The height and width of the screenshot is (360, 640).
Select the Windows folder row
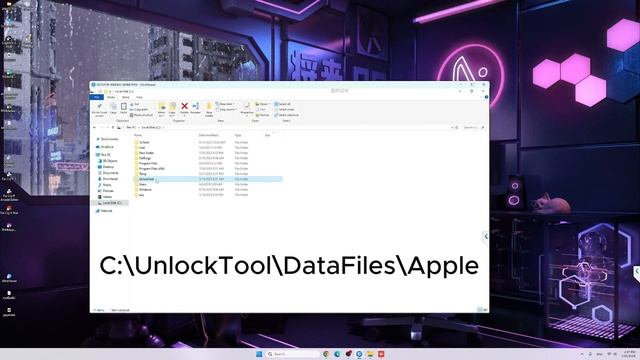pos(207,190)
